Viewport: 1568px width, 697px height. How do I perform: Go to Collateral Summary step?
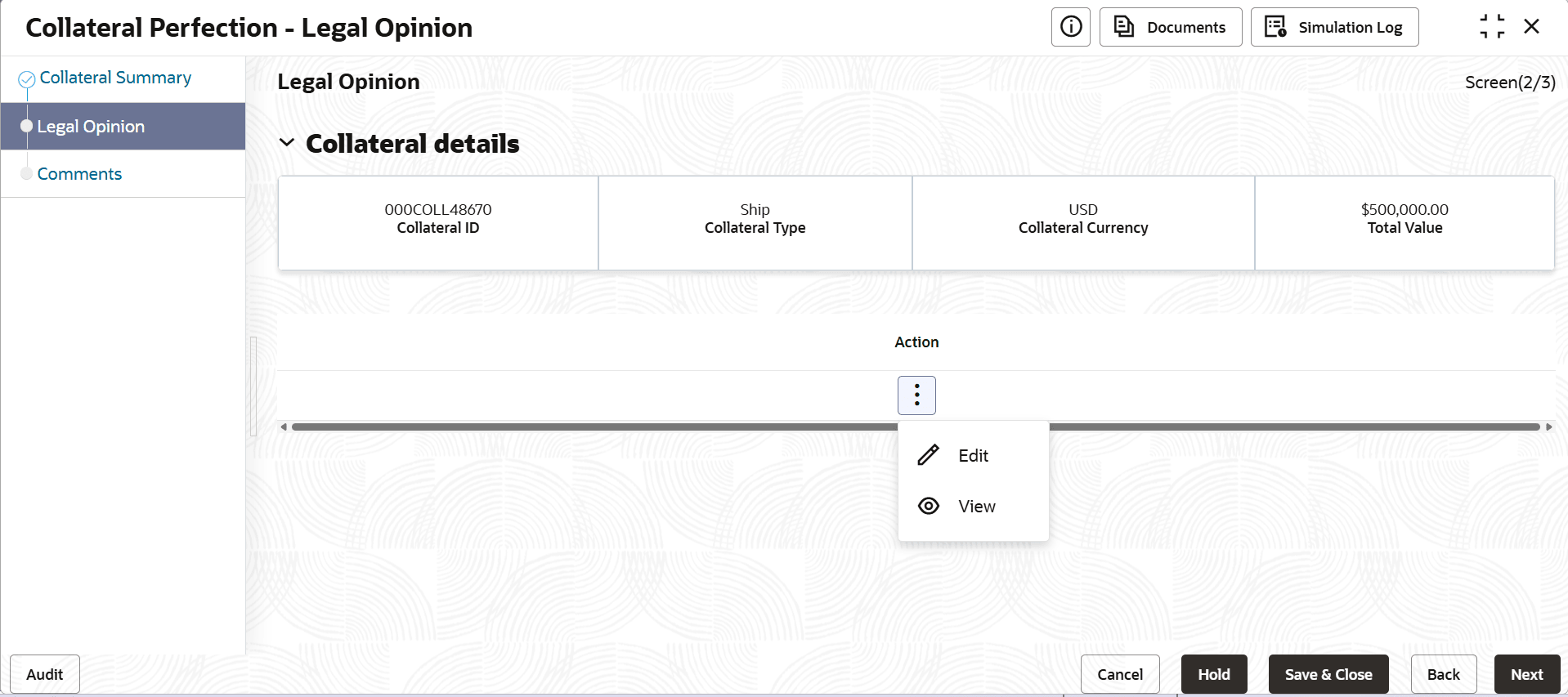115,78
